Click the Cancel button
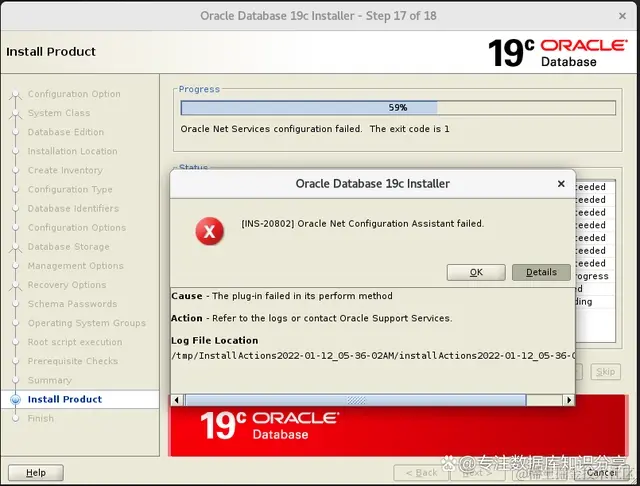The width and height of the screenshot is (640, 486). click(x=602, y=473)
